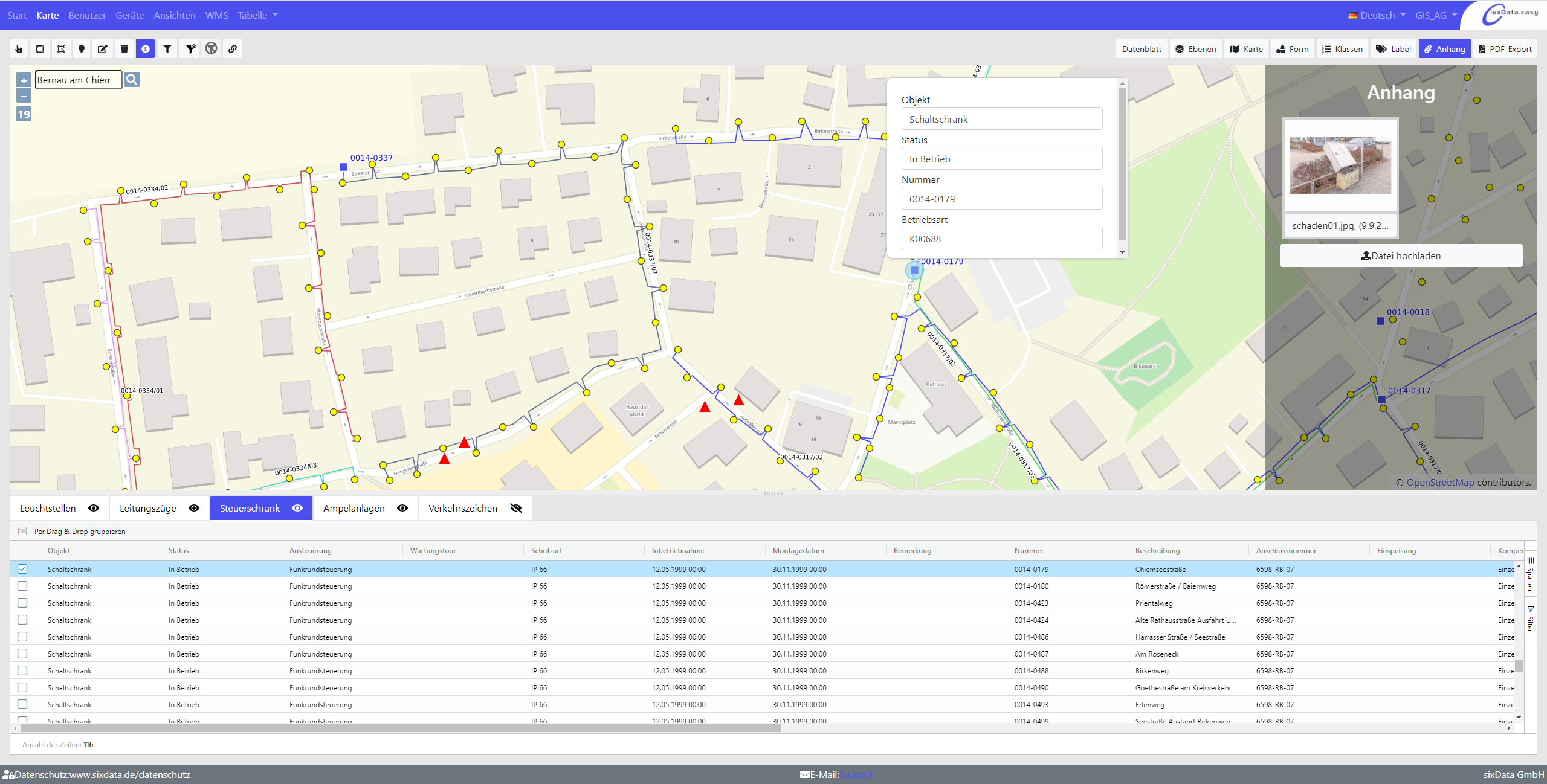Open the GIS_AG account dropdown

1435,15
